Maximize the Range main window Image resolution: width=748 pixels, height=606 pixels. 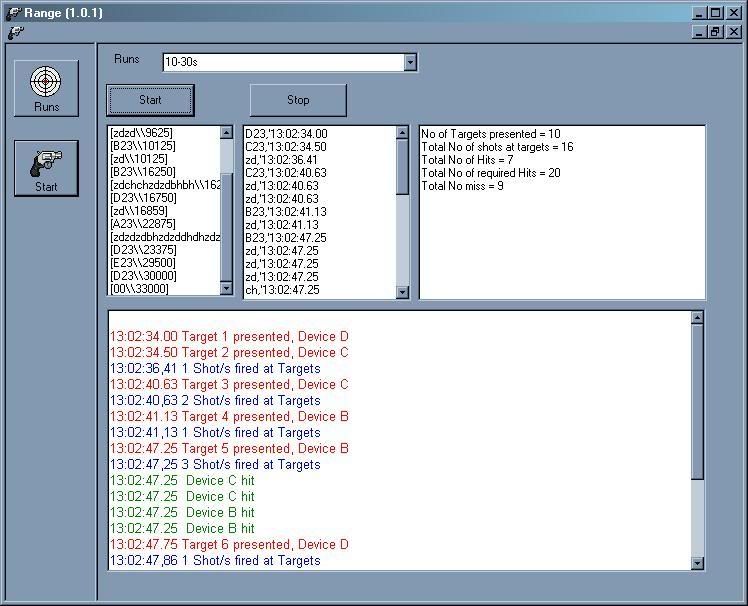[716, 13]
